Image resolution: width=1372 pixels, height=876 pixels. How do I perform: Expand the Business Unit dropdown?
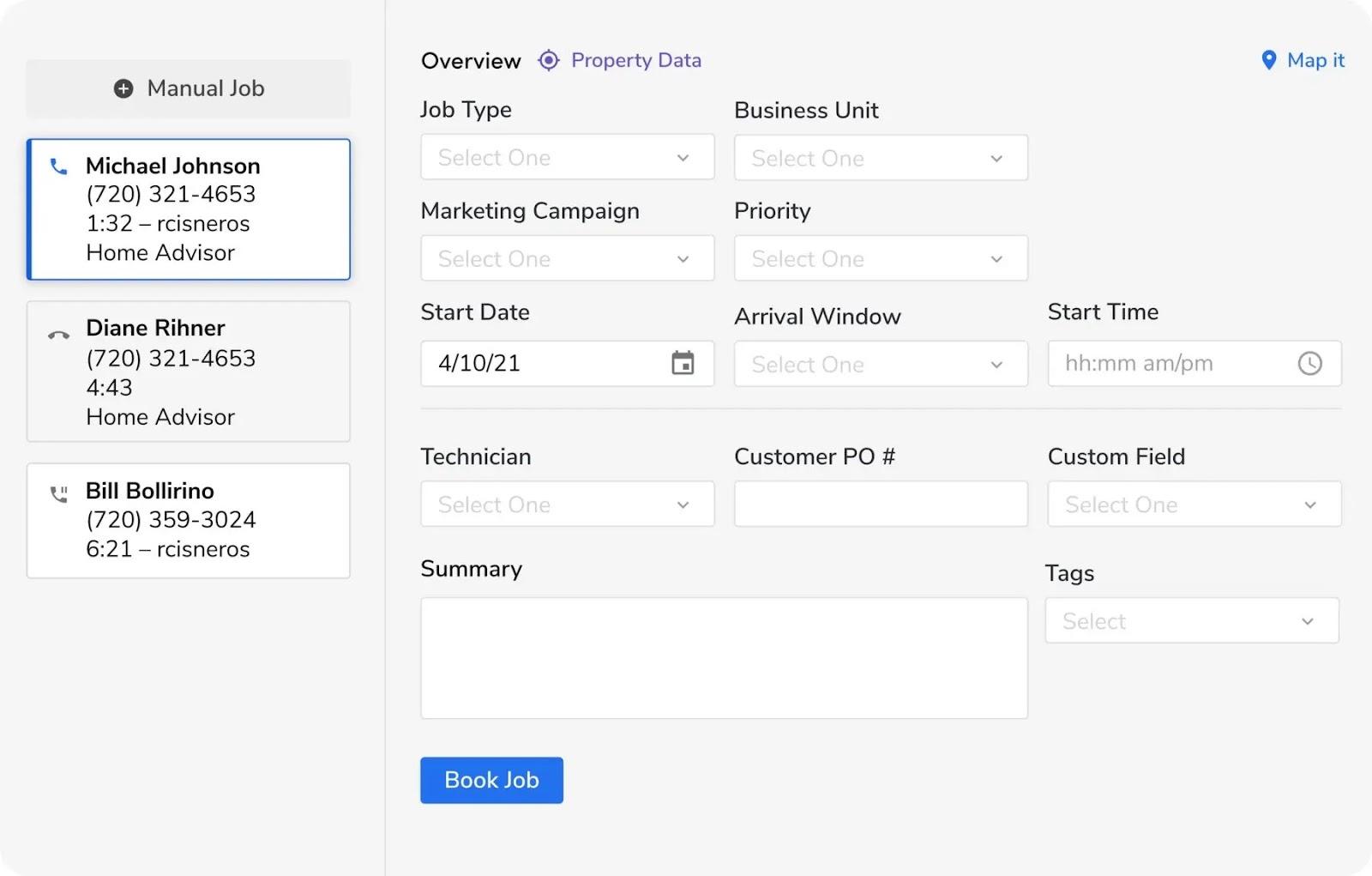coord(881,158)
